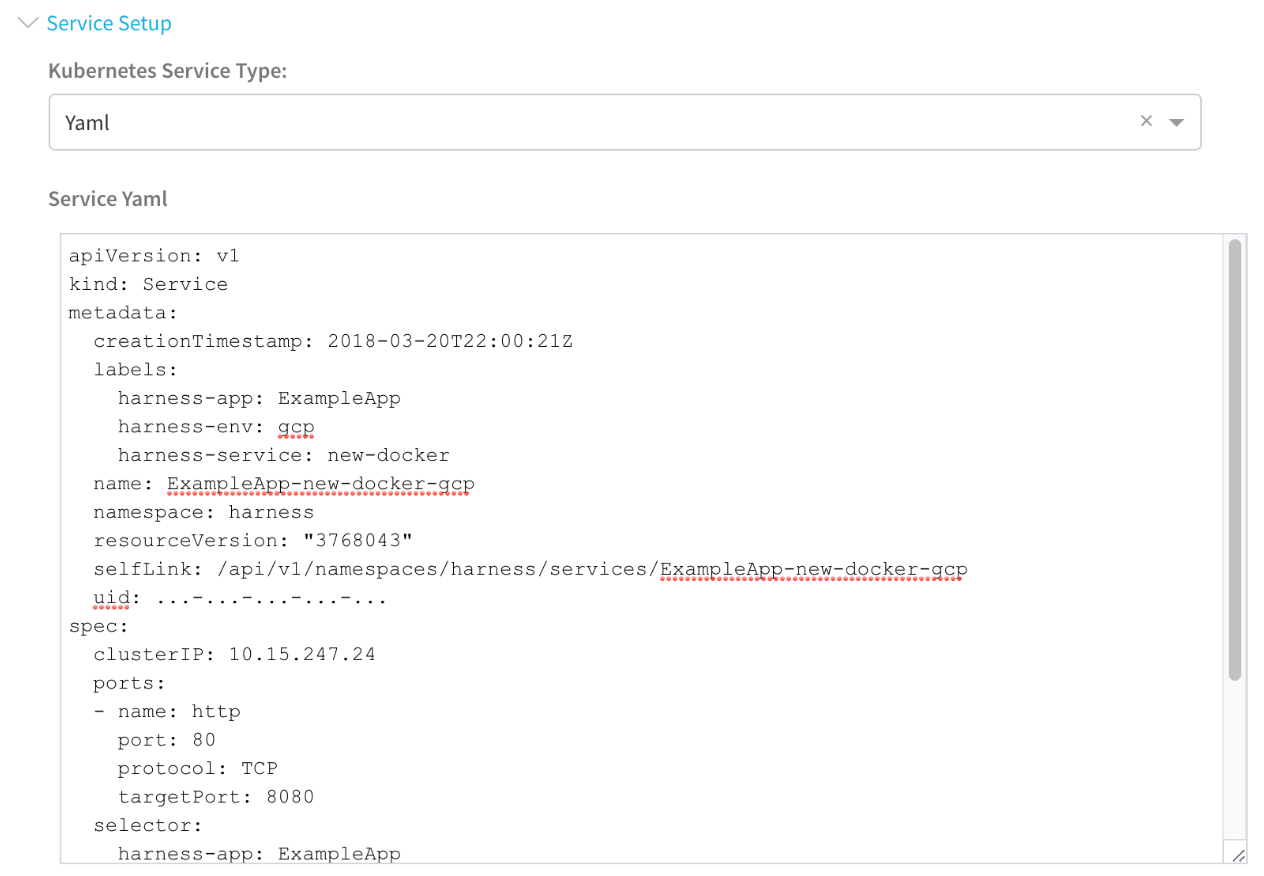Collapse the Service Setup section chevron
Image resolution: width=1264 pixels, height=876 pixels.
28,22
